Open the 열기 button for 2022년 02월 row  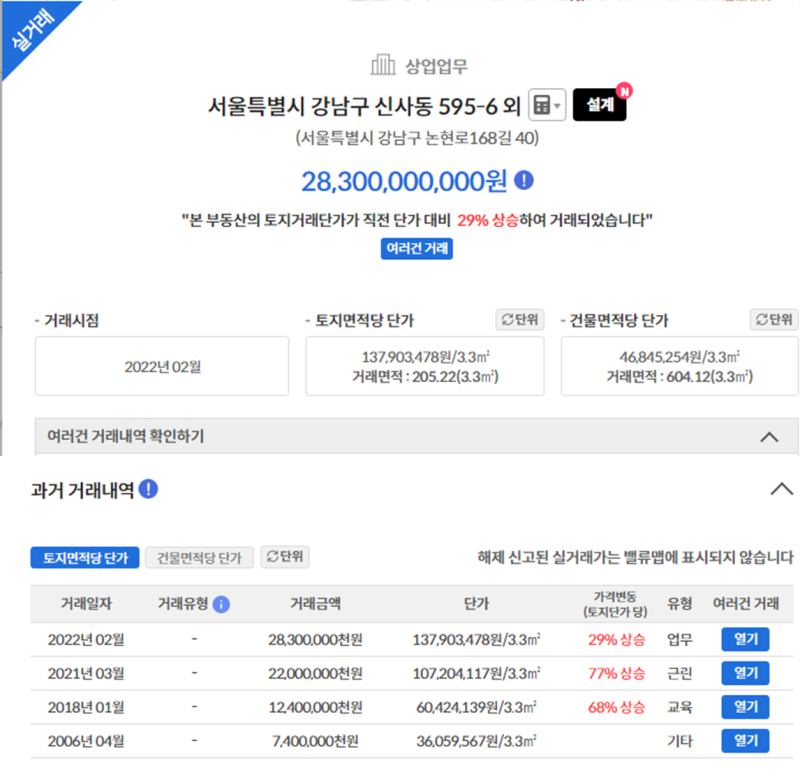tap(745, 639)
